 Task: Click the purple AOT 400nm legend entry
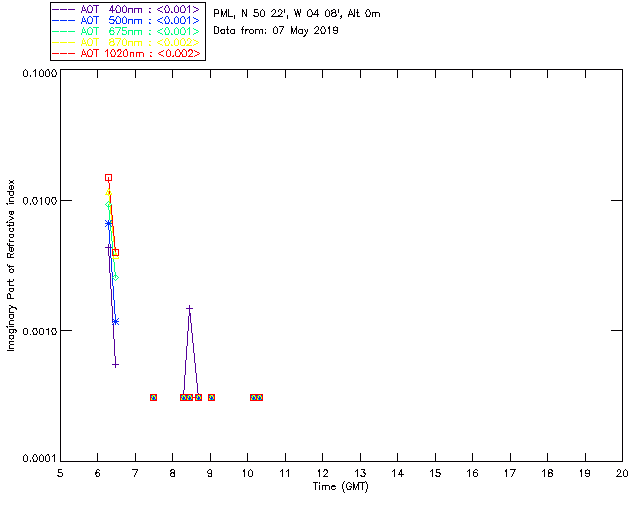pyautogui.click(x=126, y=9)
